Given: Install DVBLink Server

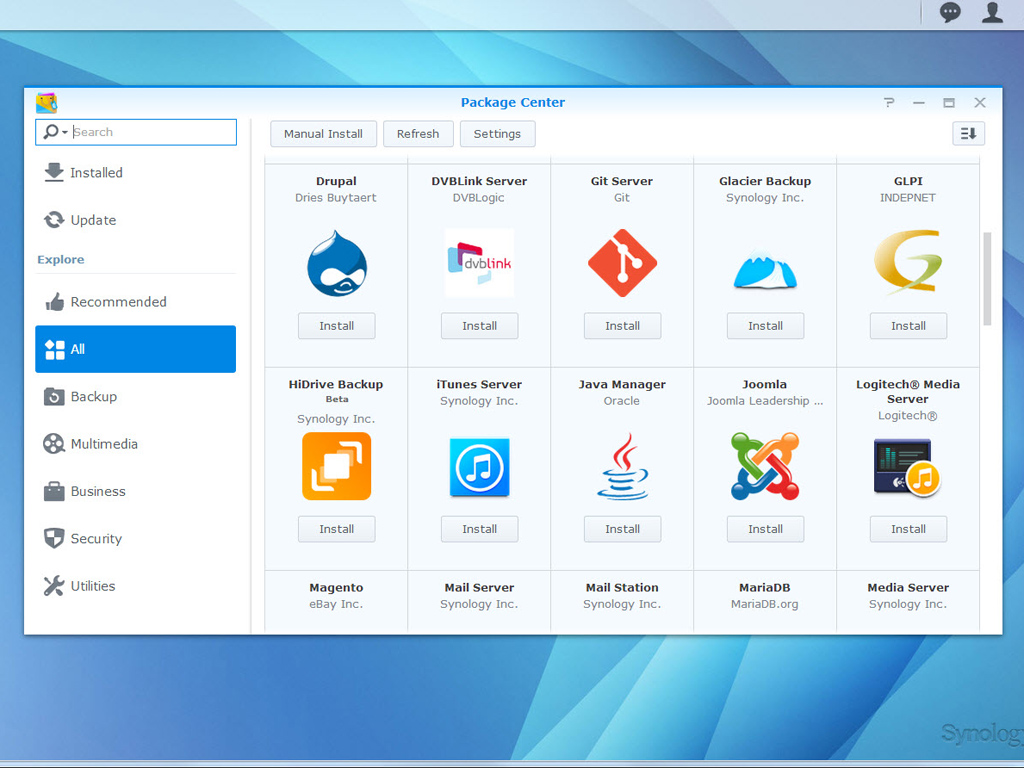Looking at the screenshot, I should coord(479,326).
